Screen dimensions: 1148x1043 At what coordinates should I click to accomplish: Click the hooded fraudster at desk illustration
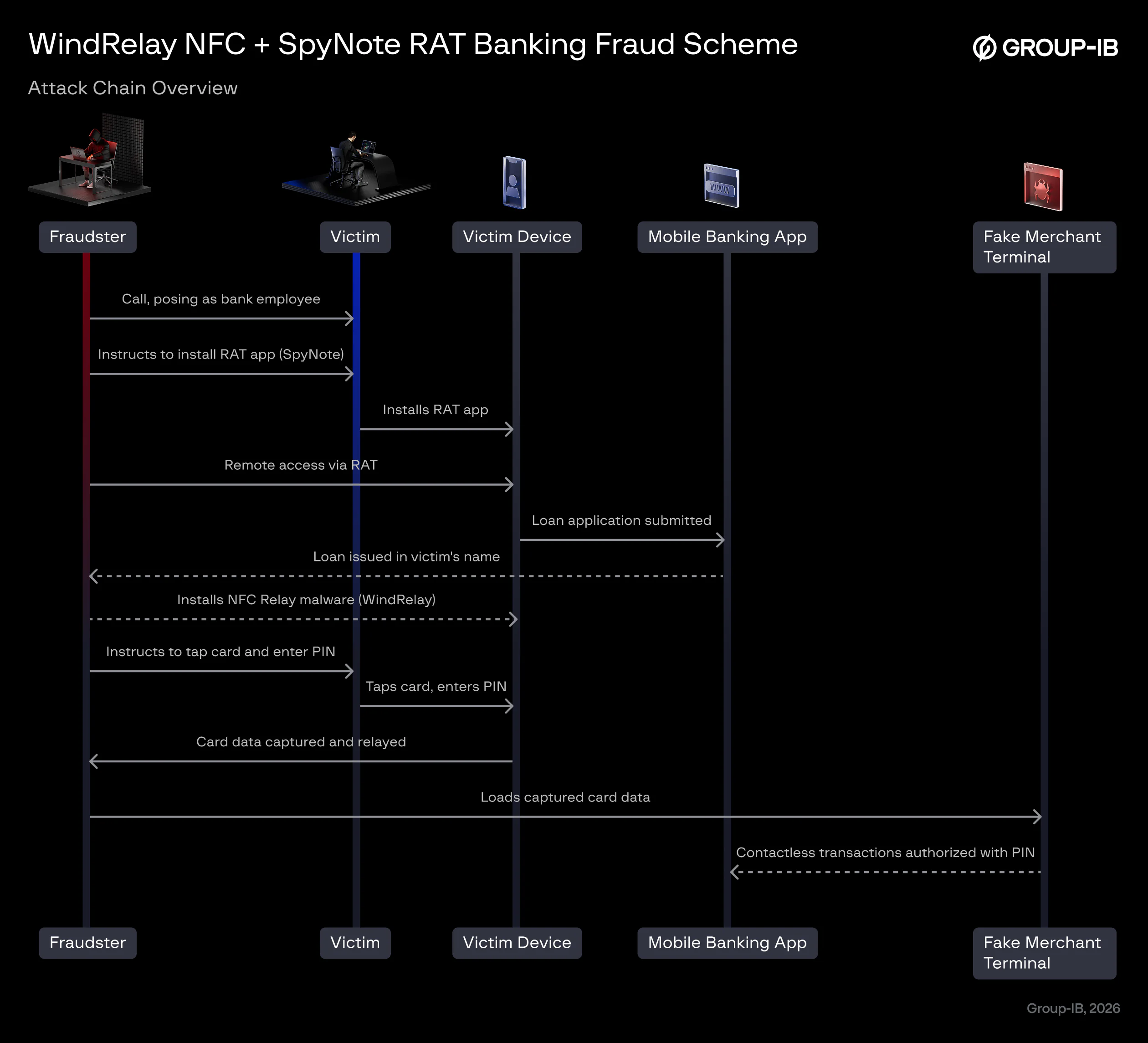(x=90, y=159)
